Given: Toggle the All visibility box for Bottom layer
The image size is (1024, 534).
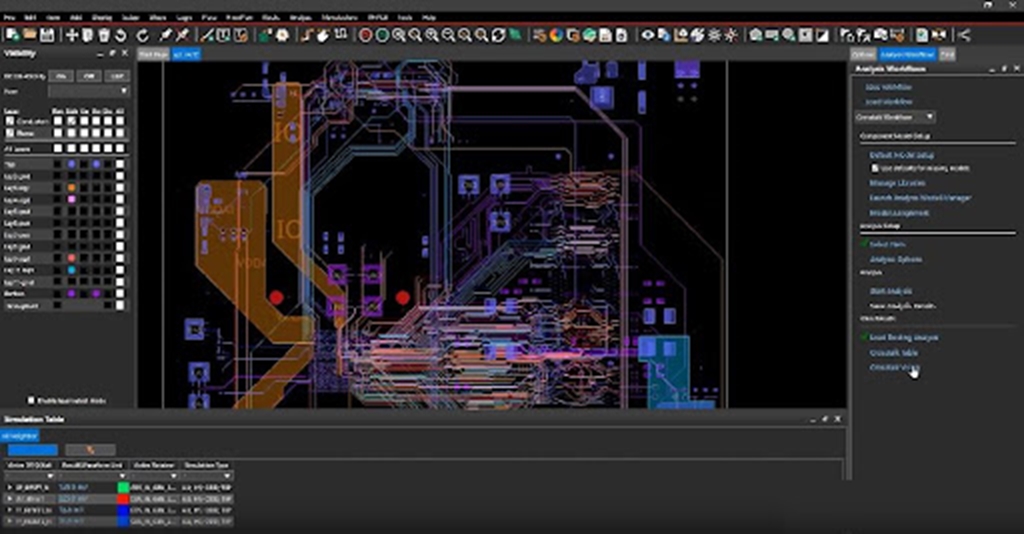Looking at the screenshot, I should pyautogui.click(x=120, y=294).
